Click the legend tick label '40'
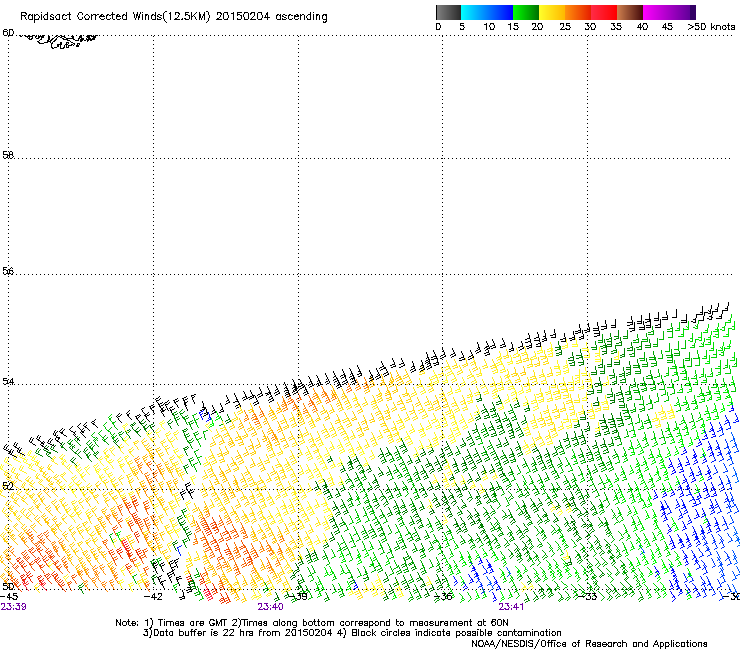The height and width of the screenshot is (650, 740). point(642,27)
